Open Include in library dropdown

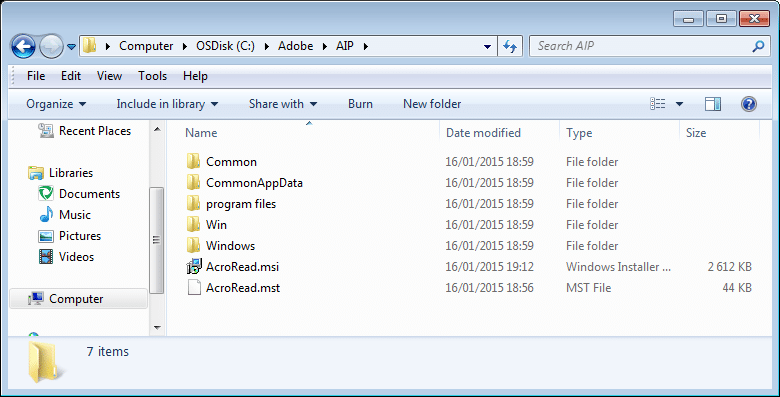167,104
